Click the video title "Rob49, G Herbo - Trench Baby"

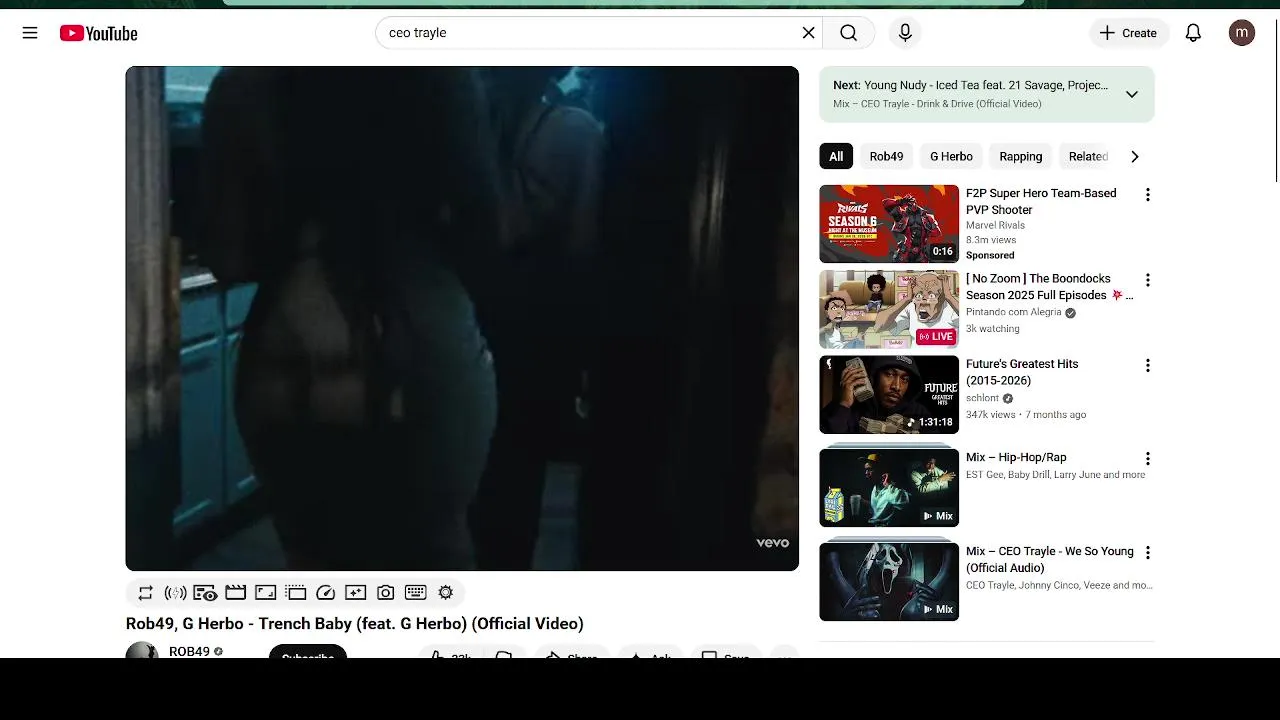(x=355, y=624)
